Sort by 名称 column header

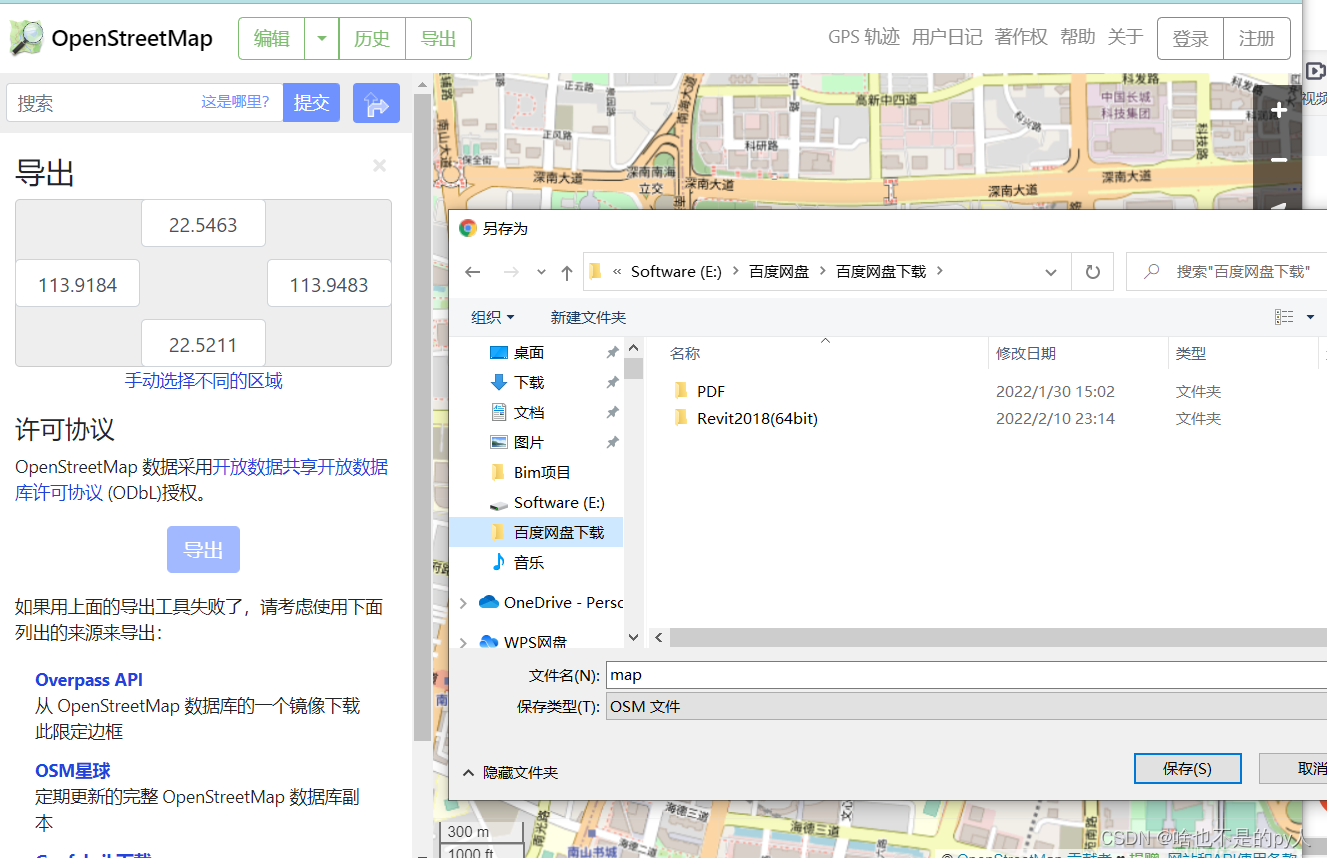(685, 353)
